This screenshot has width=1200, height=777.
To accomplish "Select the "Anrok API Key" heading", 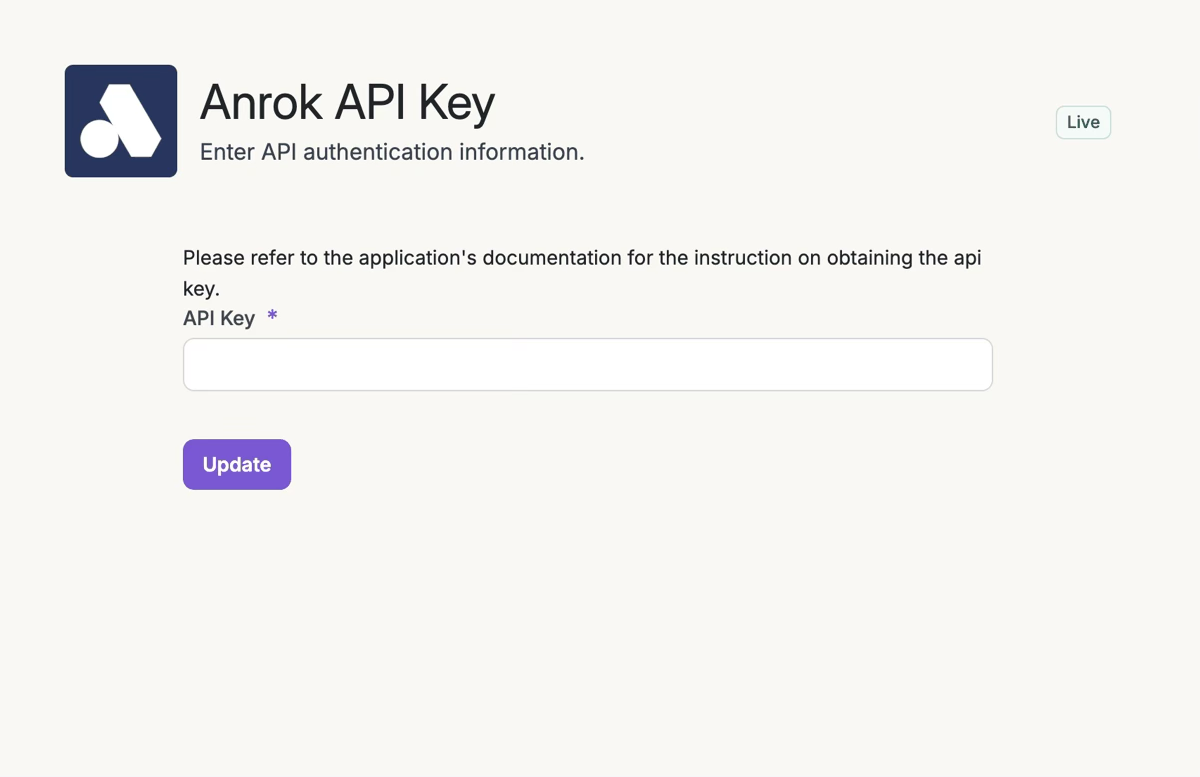I will pyautogui.click(x=347, y=102).
